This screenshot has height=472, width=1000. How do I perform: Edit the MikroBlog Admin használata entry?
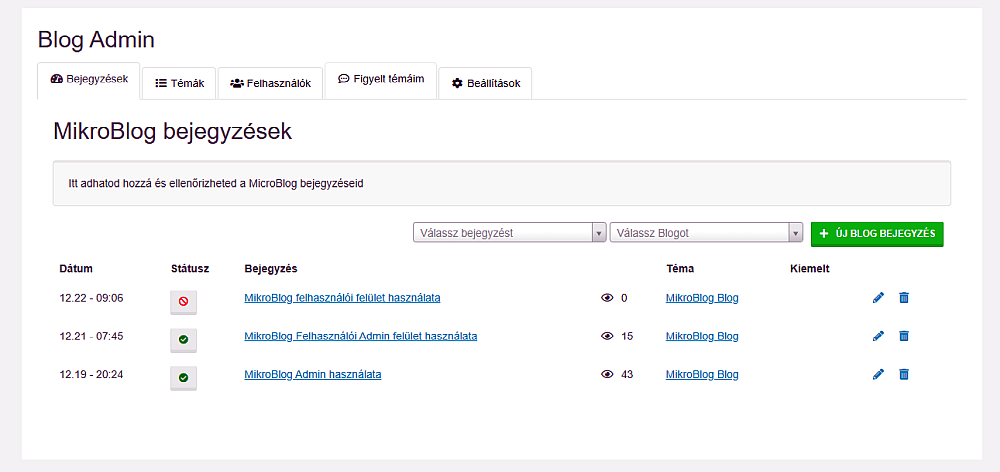tap(879, 374)
